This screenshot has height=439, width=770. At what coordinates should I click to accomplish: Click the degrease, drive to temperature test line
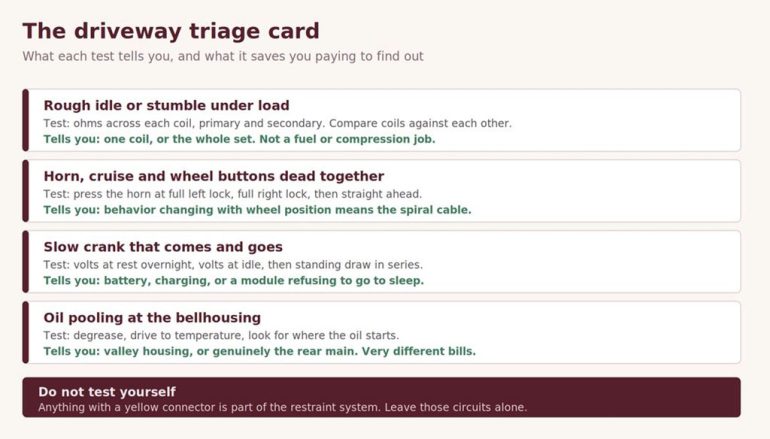pos(221,335)
